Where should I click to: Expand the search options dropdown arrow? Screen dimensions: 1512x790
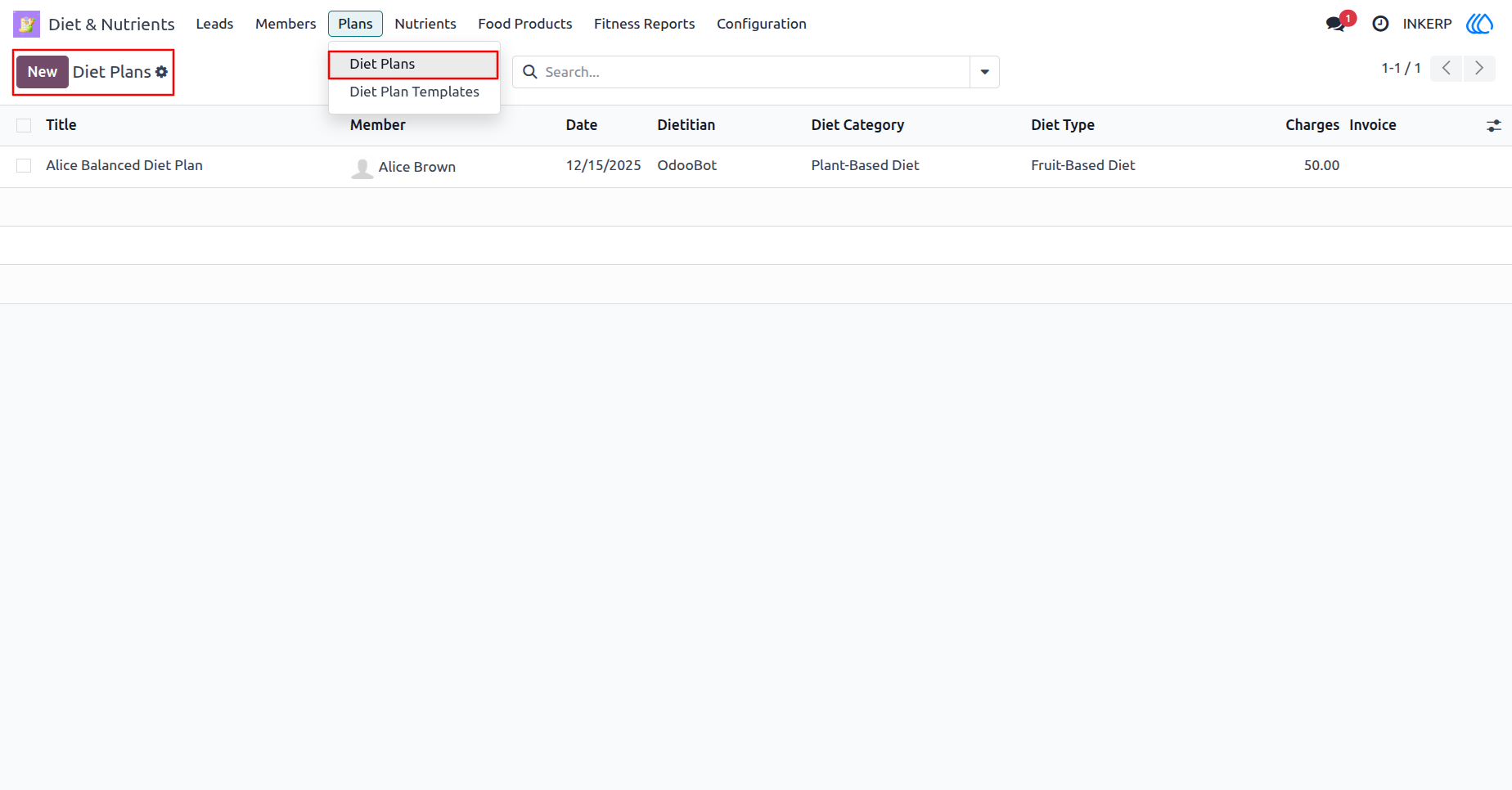(x=984, y=72)
